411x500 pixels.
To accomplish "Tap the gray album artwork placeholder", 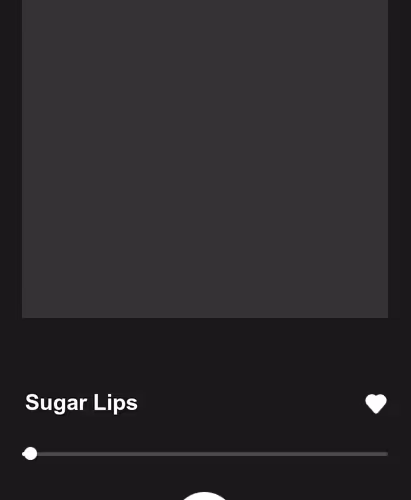I will (205, 159).
